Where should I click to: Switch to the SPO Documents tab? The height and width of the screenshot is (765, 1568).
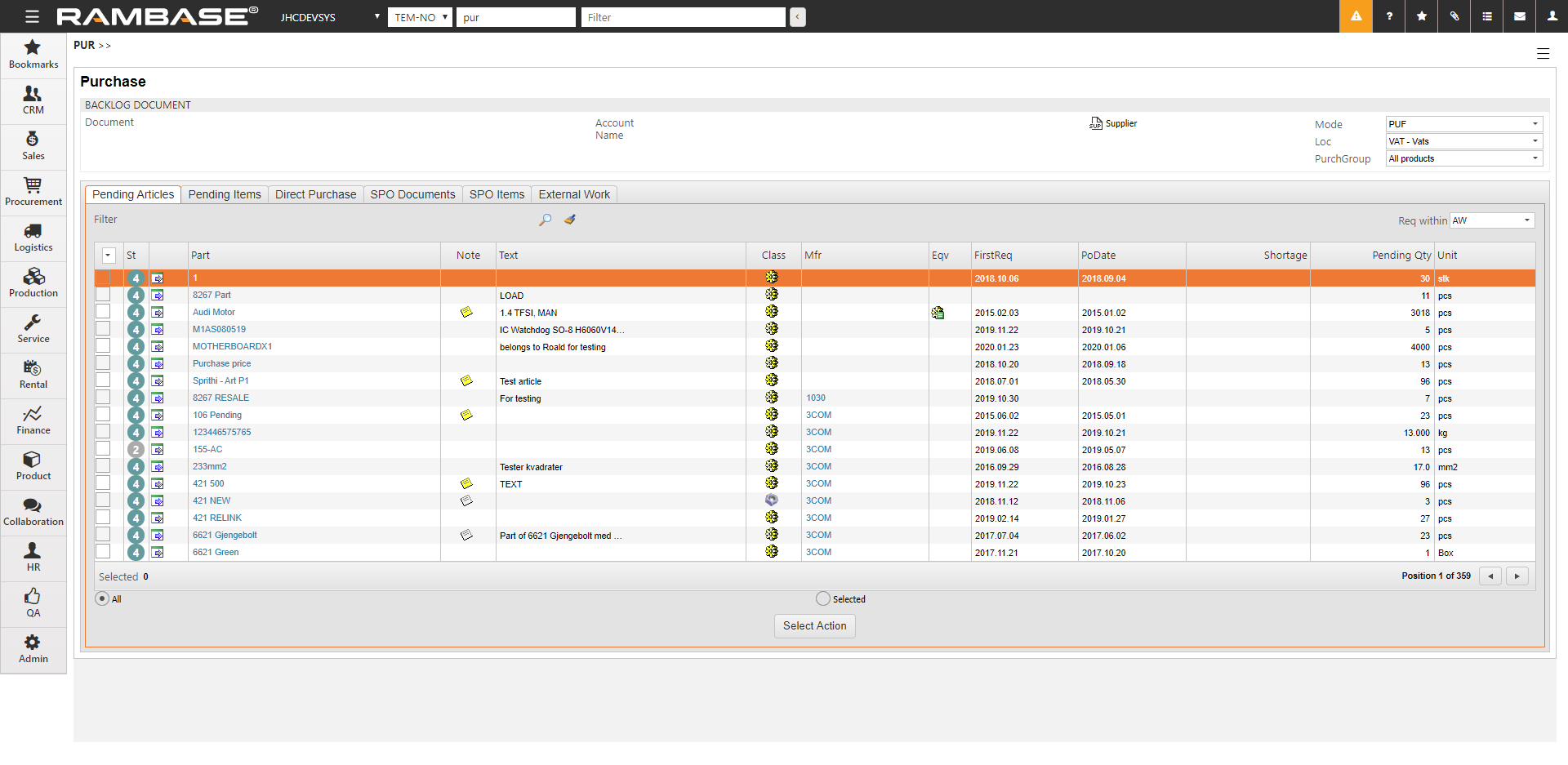pos(412,194)
